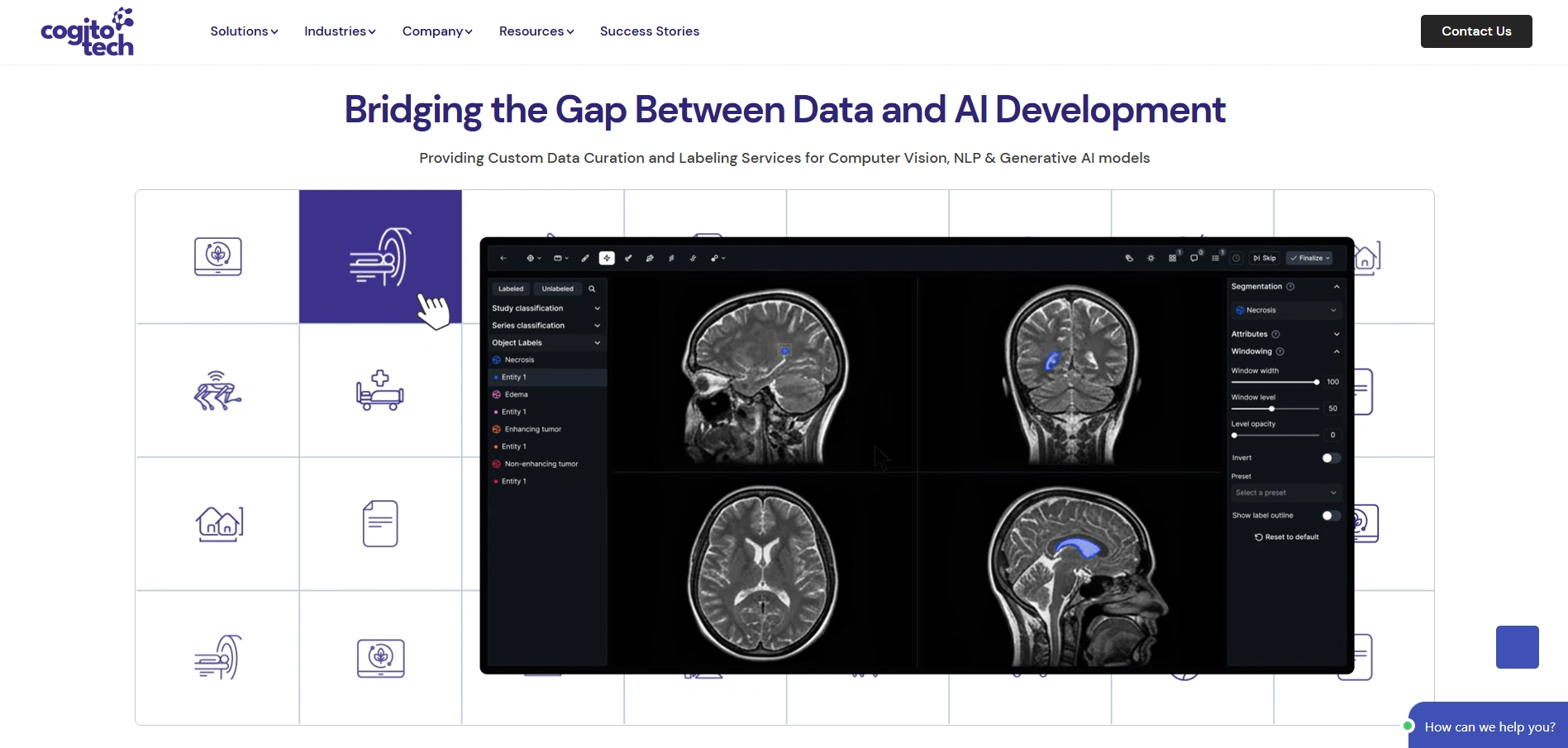This screenshot has height=748, width=1568.
Task: Open the comments bubble icon in toolbar
Action: coord(1194,258)
